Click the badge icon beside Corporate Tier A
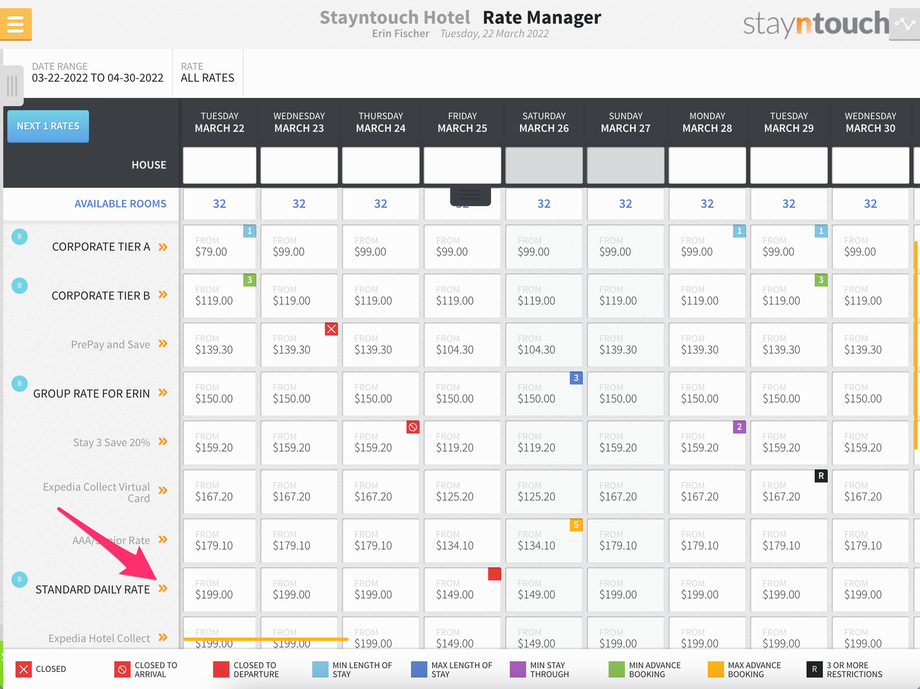920x689 pixels. click(19, 237)
